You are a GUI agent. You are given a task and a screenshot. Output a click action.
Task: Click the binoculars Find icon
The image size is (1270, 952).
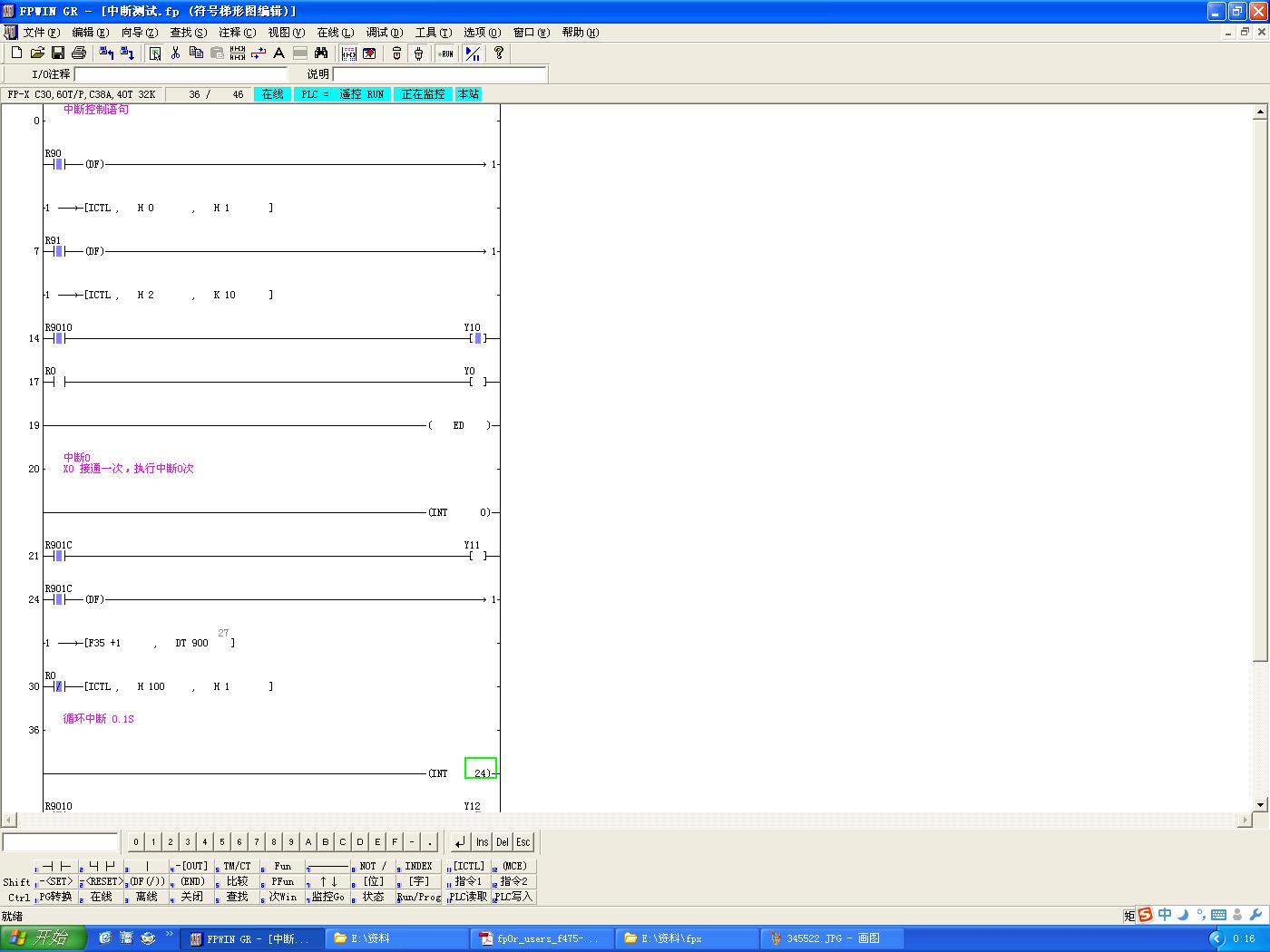coord(321,53)
